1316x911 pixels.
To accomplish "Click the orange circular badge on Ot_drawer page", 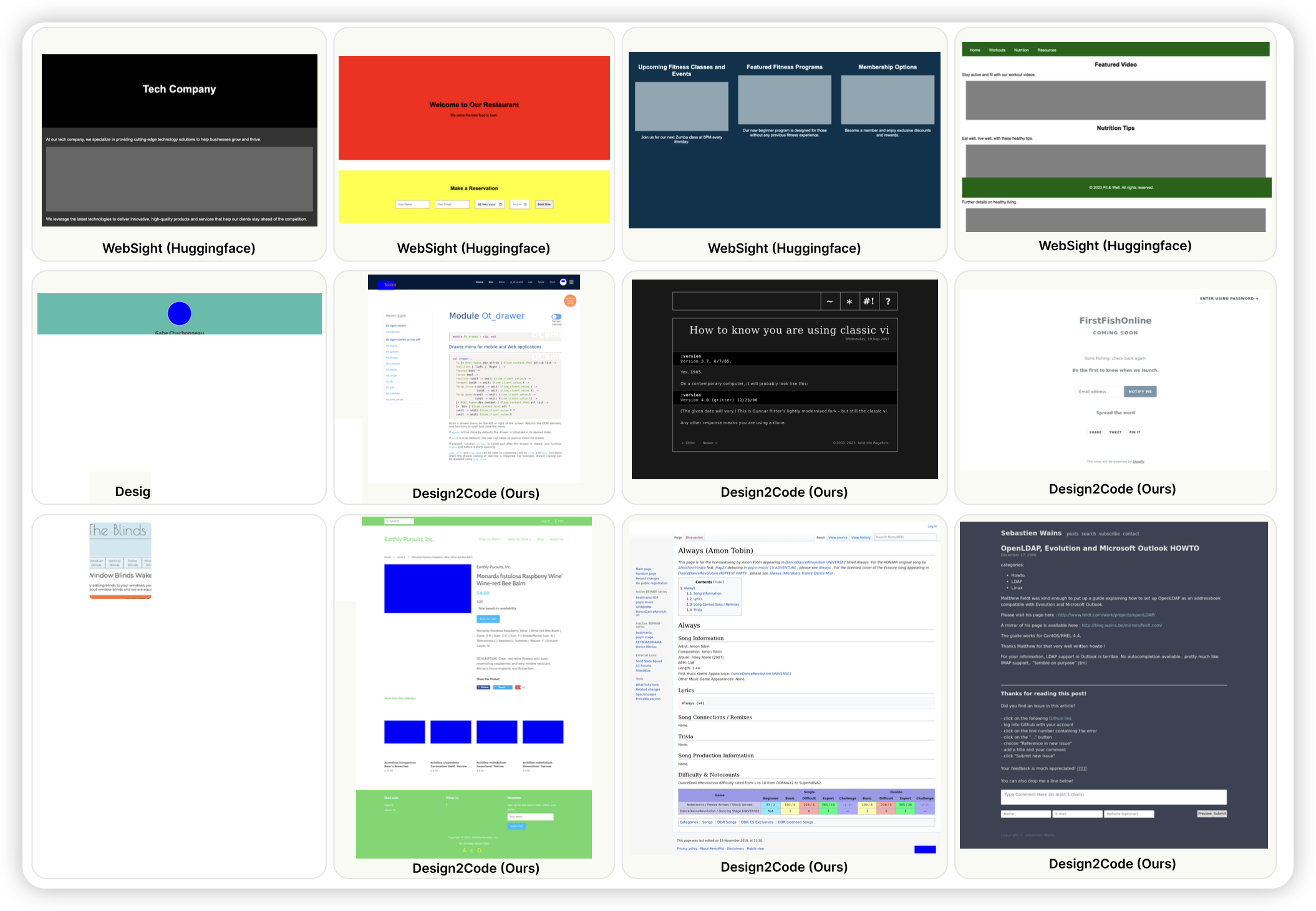I will (570, 301).
